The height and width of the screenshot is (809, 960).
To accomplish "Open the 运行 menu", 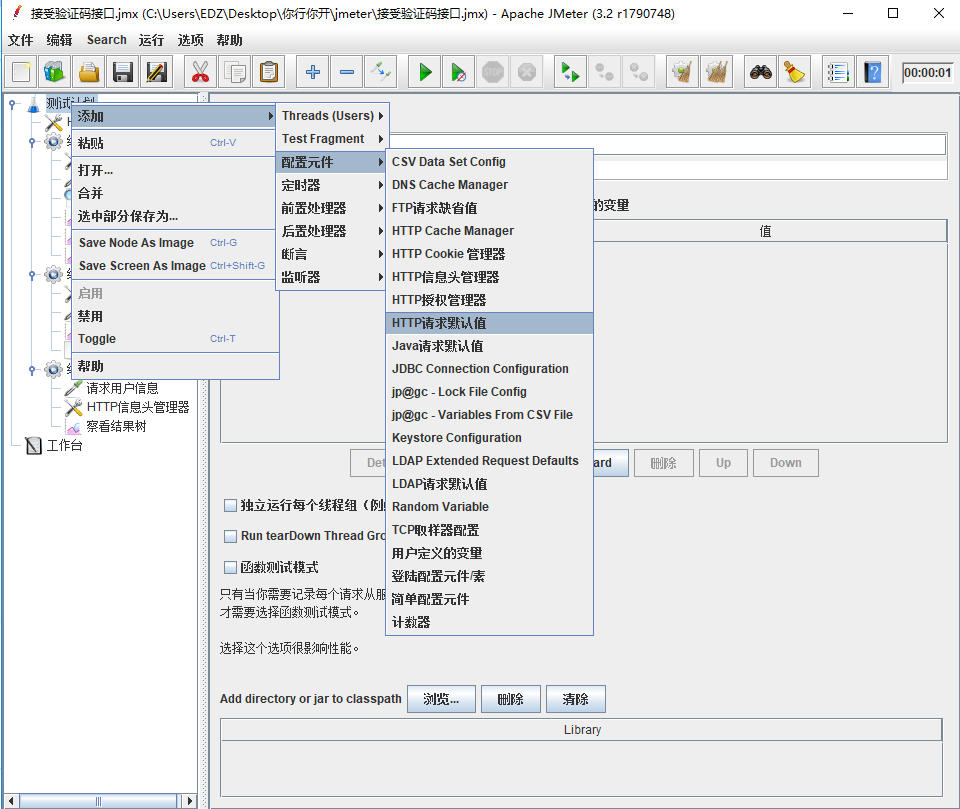I will click(151, 40).
